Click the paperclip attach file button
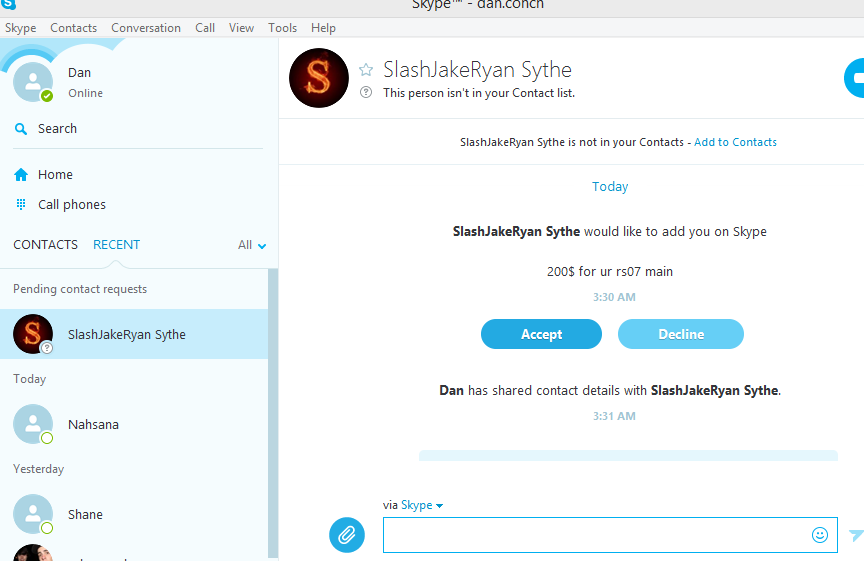The height and width of the screenshot is (561, 864). point(347,535)
